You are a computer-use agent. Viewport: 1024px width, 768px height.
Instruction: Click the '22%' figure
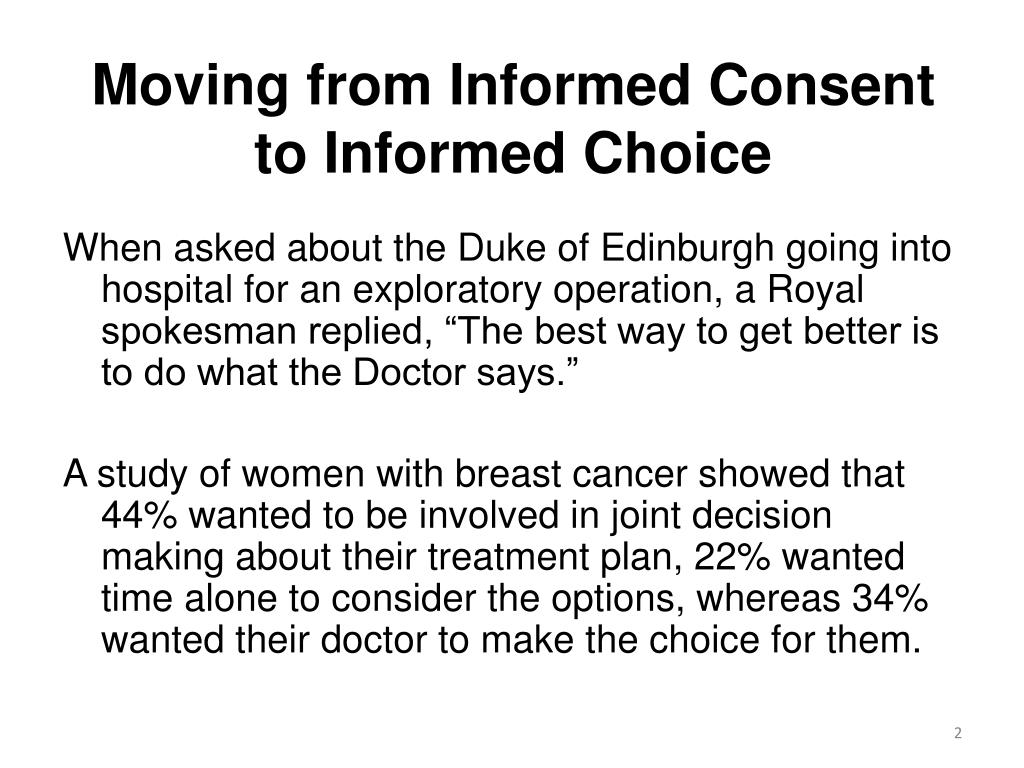pyautogui.click(x=732, y=557)
